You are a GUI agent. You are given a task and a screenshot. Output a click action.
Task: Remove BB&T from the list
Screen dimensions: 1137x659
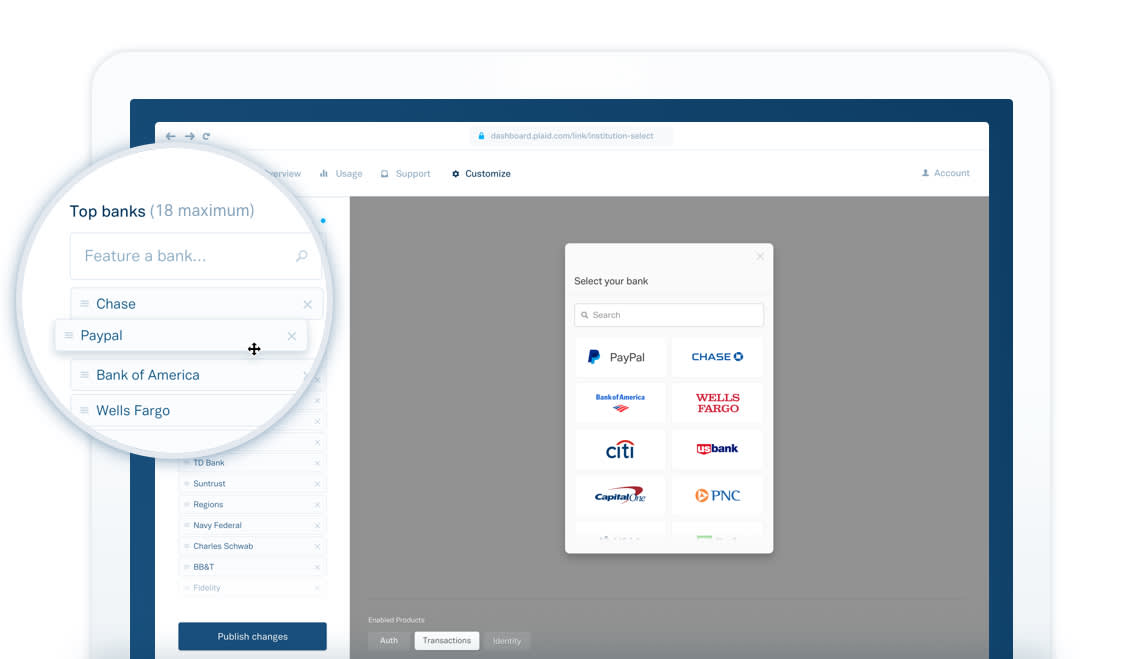[317, 567]
